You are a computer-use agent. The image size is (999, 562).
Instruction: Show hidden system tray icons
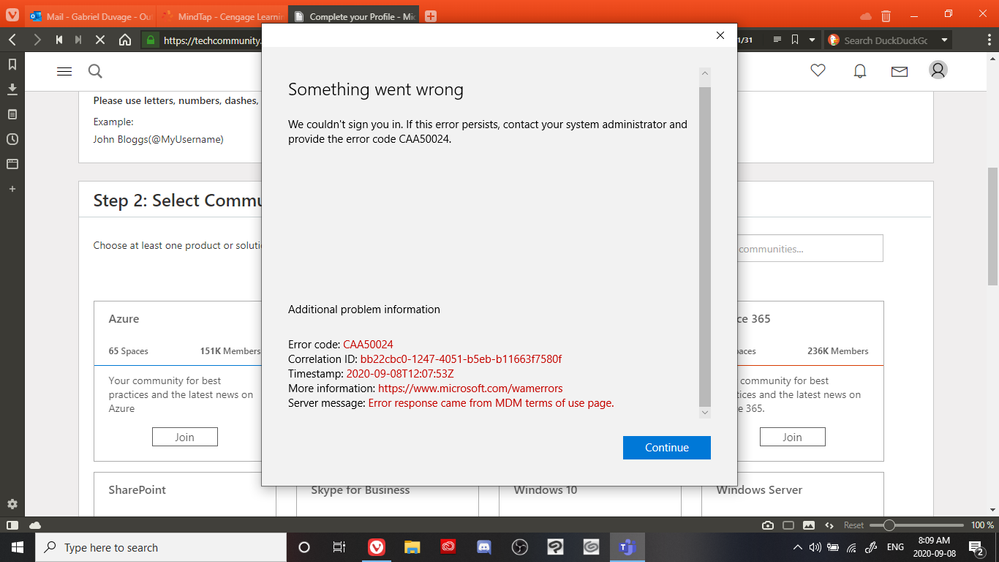[797, 547]
